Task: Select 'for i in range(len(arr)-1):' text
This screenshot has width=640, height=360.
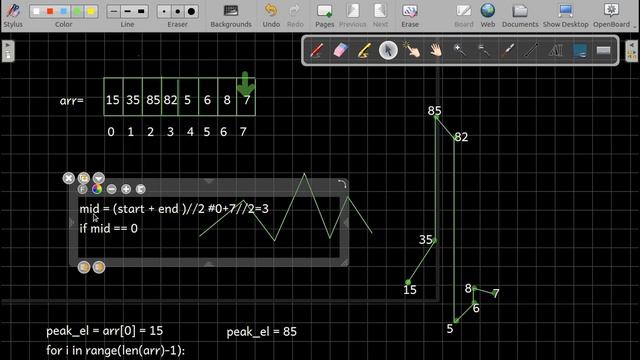Action: 116,351
